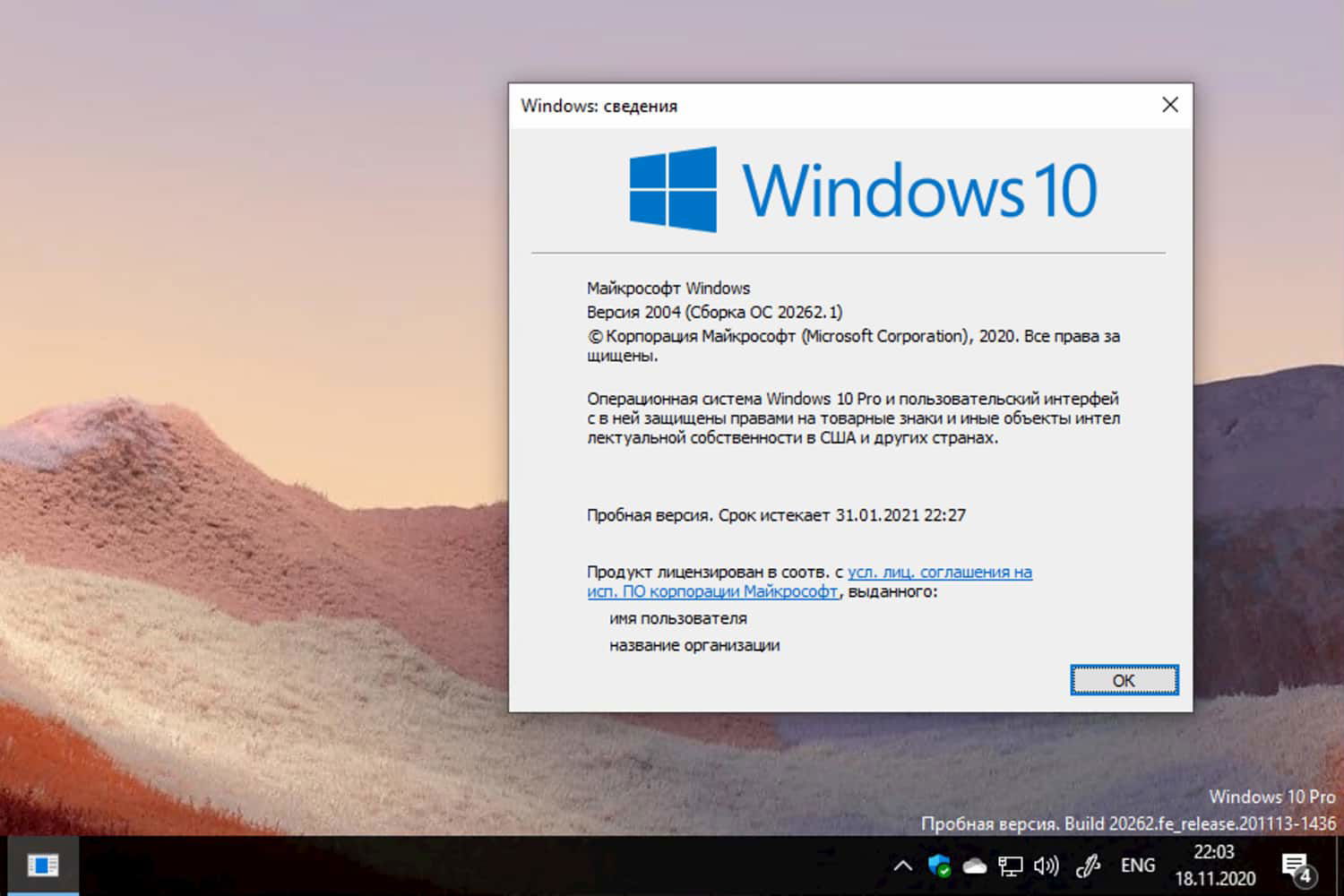Click the dialog title «Windows: сведения»

click(x=599, y=105)
